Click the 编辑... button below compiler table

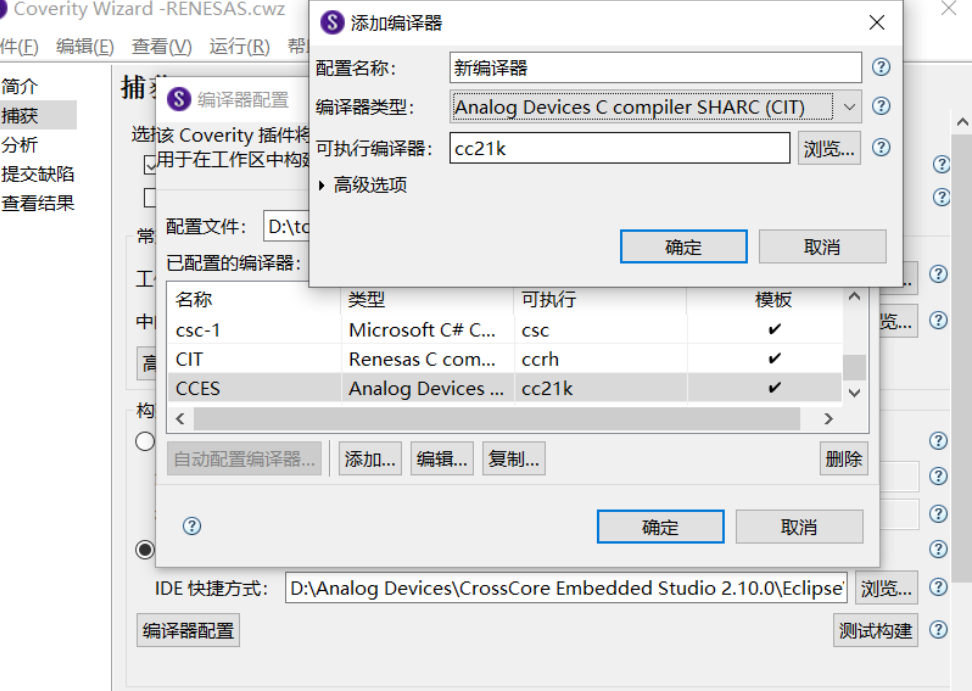click(442, 459)
